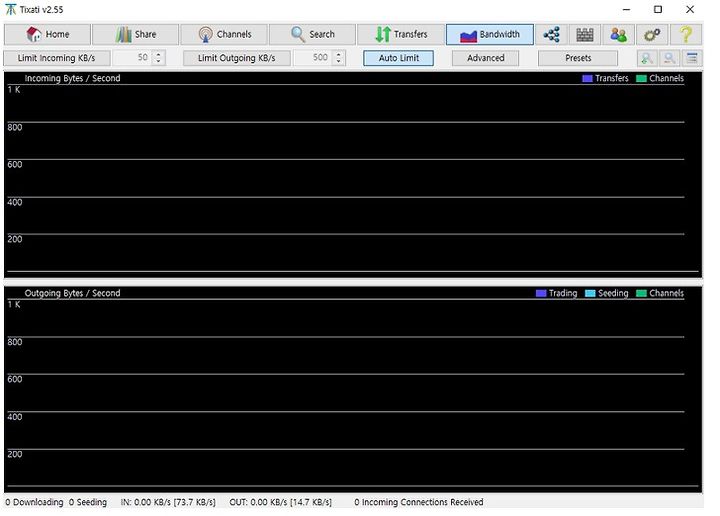Click the incoming limit value field showing 50
Viewport: 720px width, 516px height.
[x=133, y=58]
